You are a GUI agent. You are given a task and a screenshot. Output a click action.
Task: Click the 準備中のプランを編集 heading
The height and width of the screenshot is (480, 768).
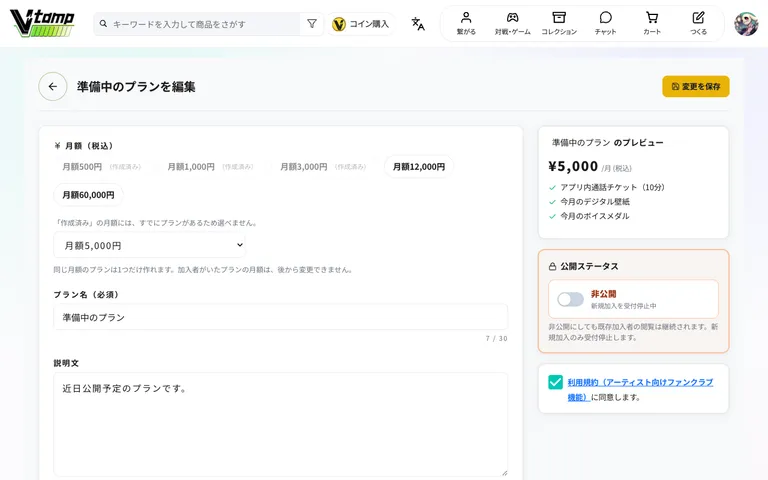(x=136, y=87)
